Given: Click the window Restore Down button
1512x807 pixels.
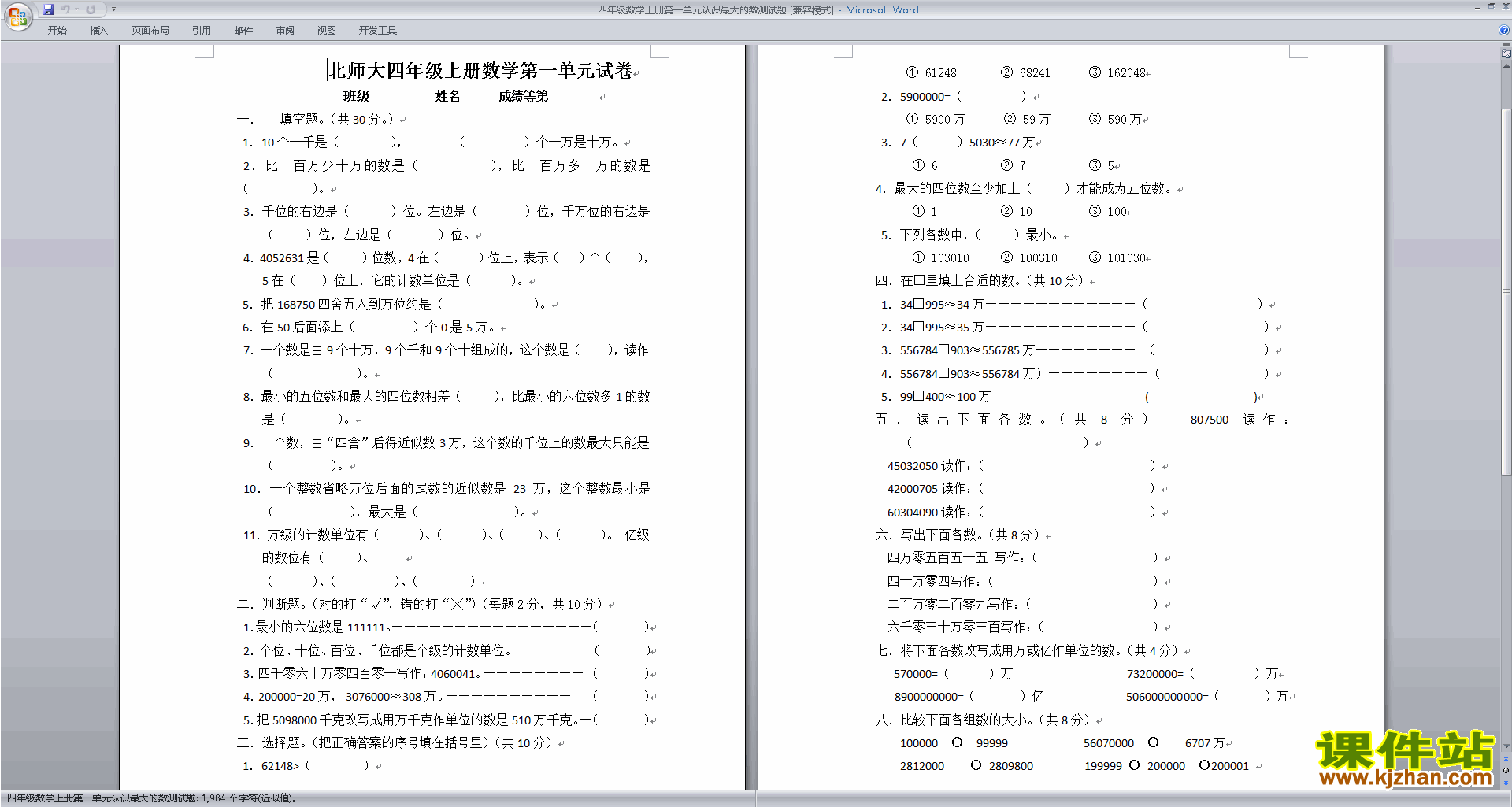Looking at the screenshot, I should click(x=1492, y=6).
